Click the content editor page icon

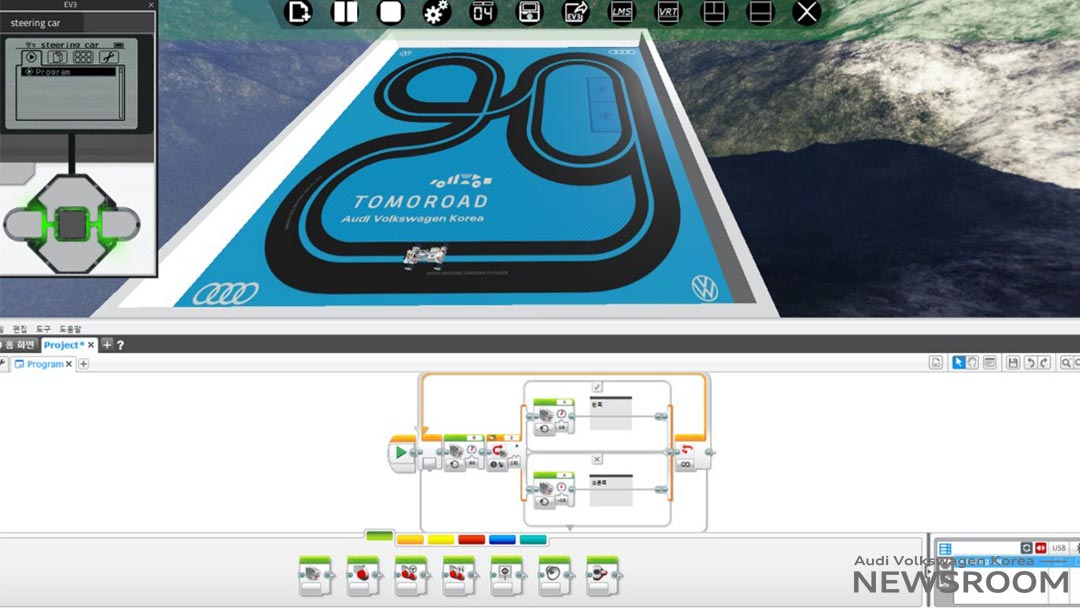935,363
